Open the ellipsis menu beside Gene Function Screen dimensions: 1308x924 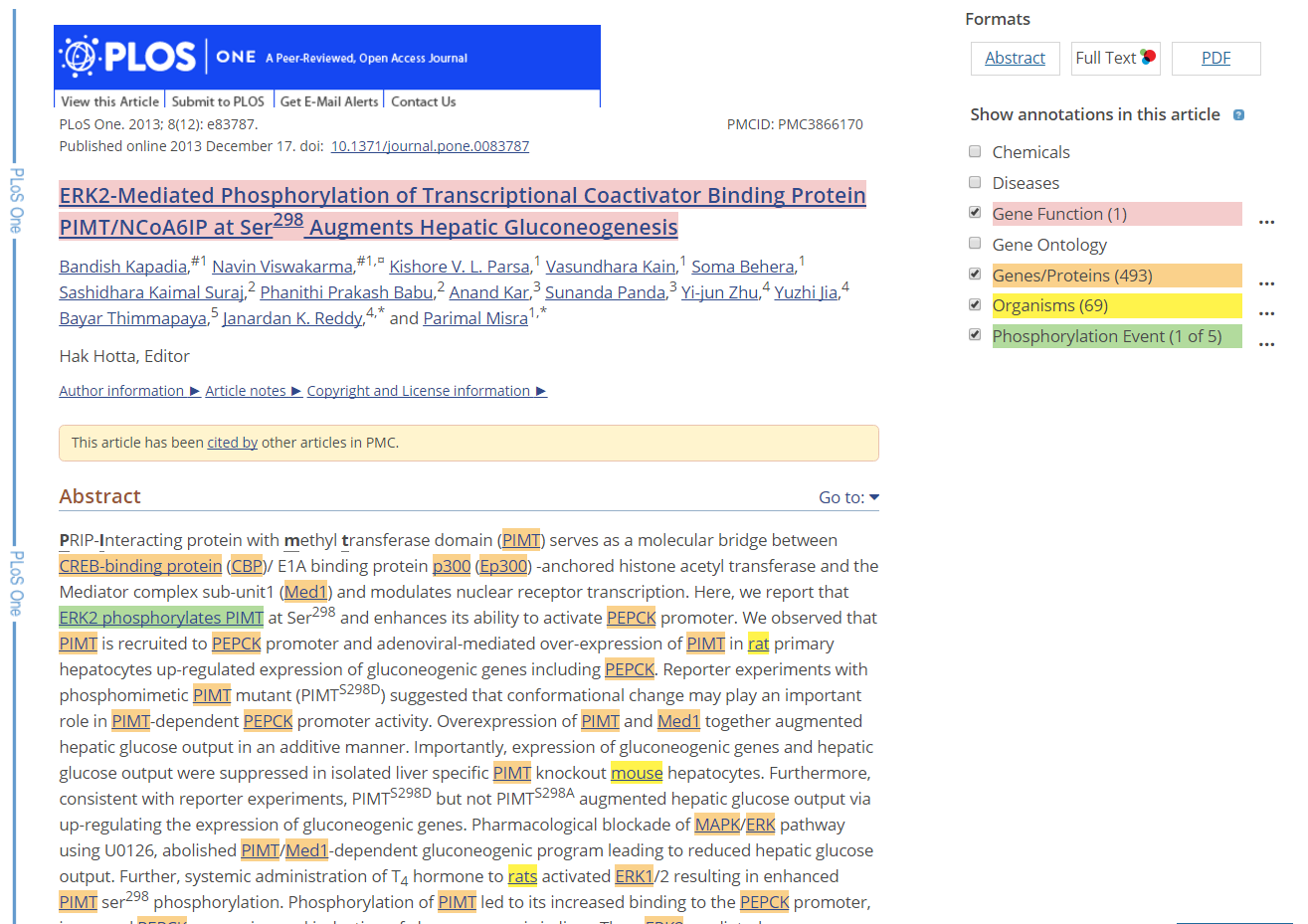(x=1266, y=222)
